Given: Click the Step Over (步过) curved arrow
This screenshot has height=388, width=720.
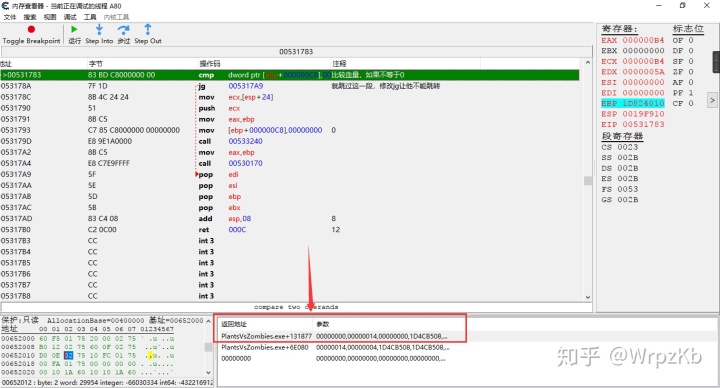Looking at the screenshot, I should coord(123,30).
